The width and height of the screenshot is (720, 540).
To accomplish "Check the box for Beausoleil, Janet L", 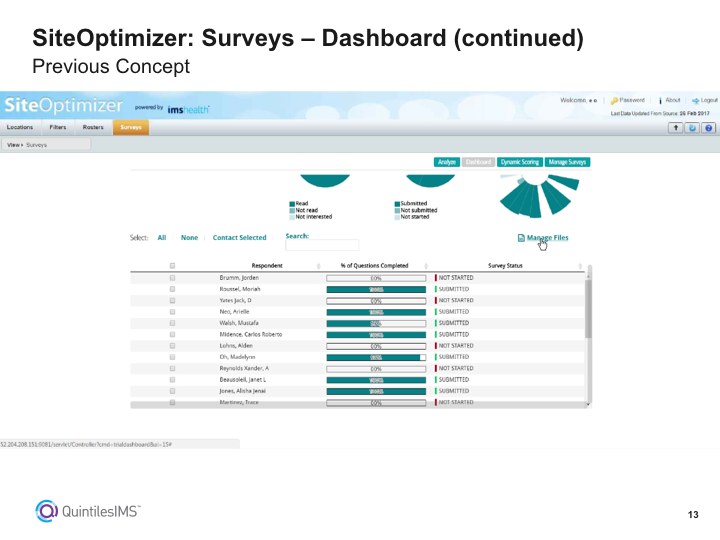I will (x=172, y=380).
